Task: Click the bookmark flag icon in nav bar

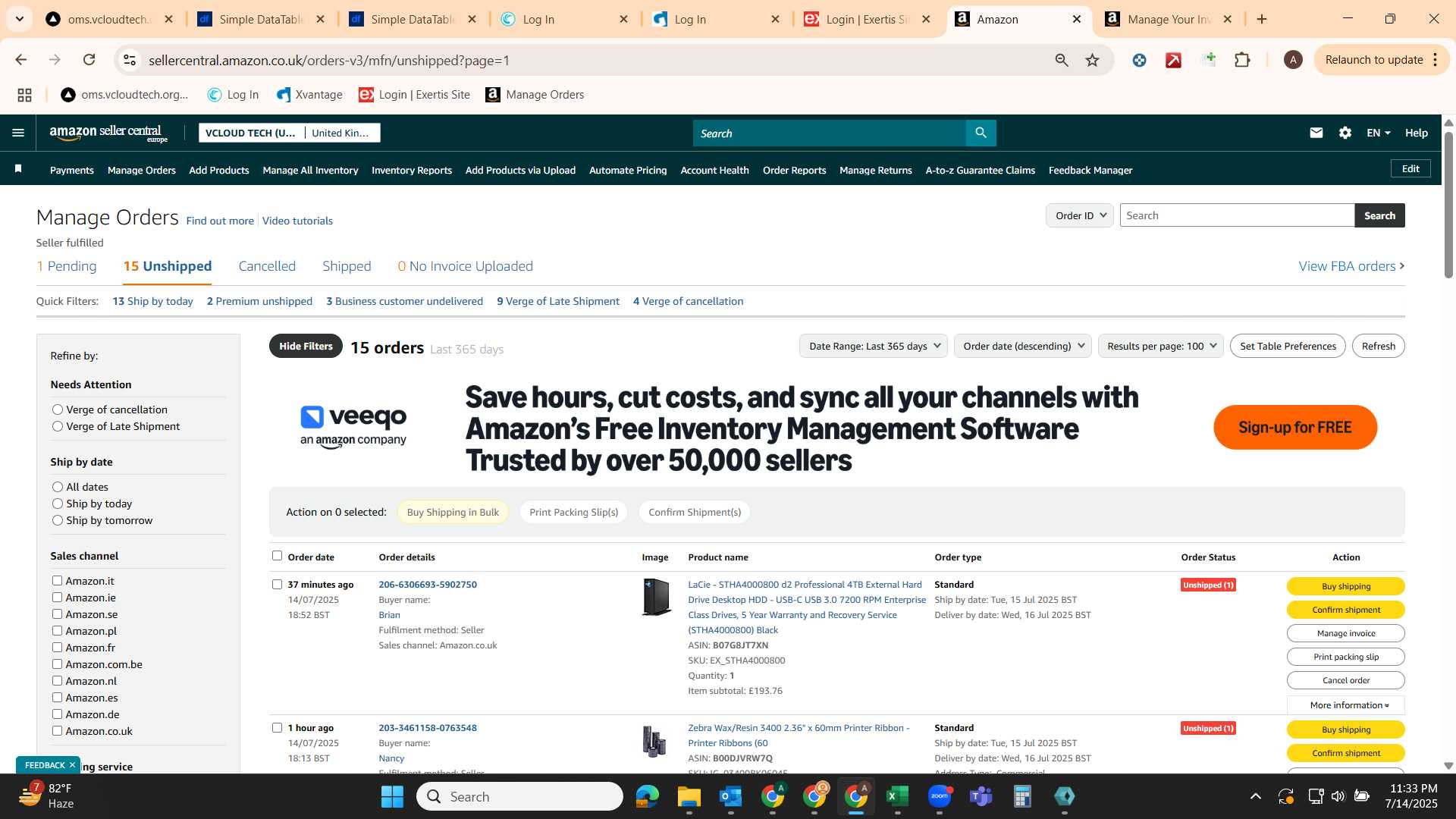Action: tap(18, 169)
